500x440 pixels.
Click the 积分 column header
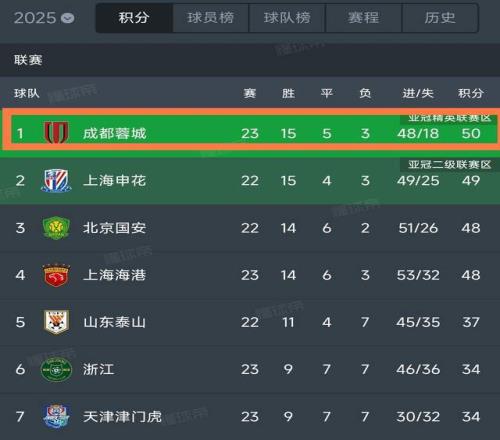click(x=471, y=93)
